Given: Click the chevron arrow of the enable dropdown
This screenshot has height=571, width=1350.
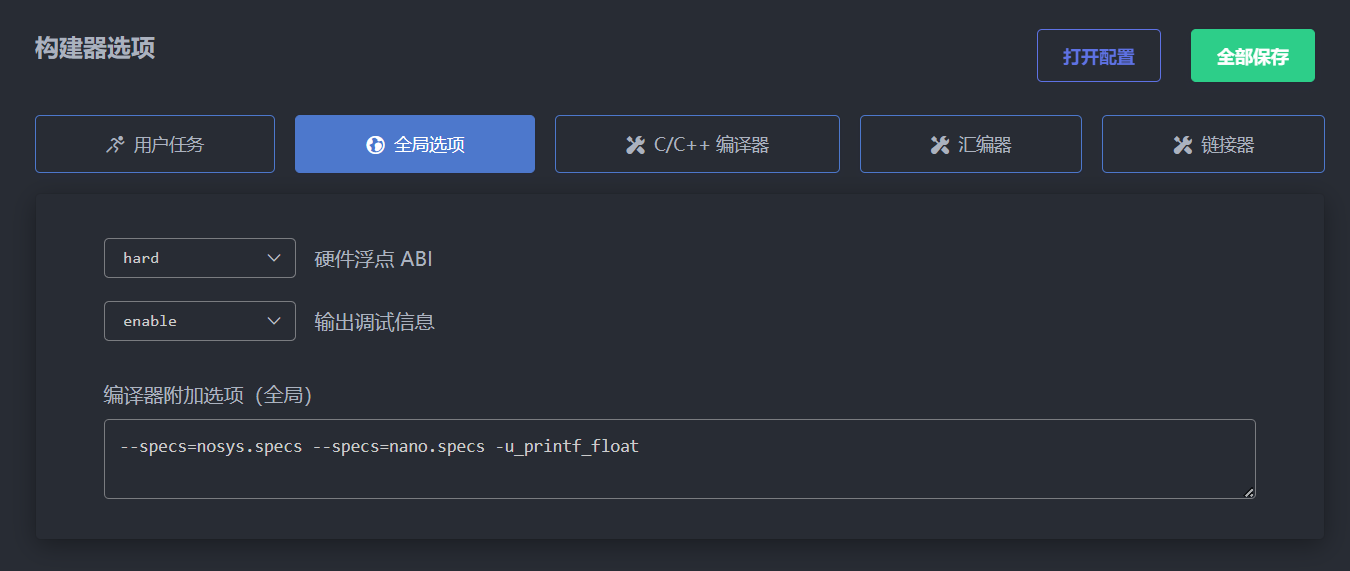Looking at the screenshot, I should [275, 321].
